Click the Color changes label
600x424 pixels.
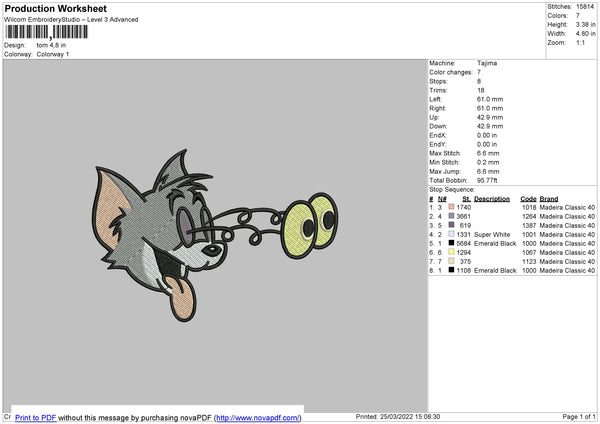[451, 72]
